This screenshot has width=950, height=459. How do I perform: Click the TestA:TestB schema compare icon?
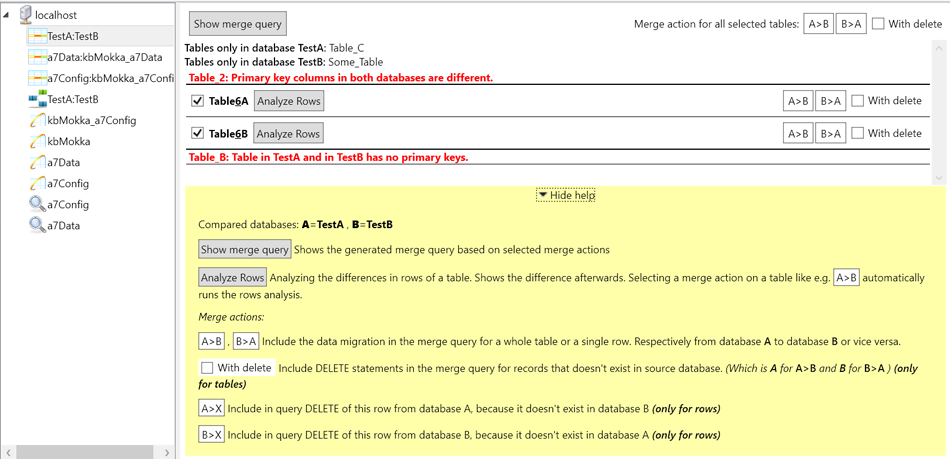pyautogui.click(x=37, y=99)
